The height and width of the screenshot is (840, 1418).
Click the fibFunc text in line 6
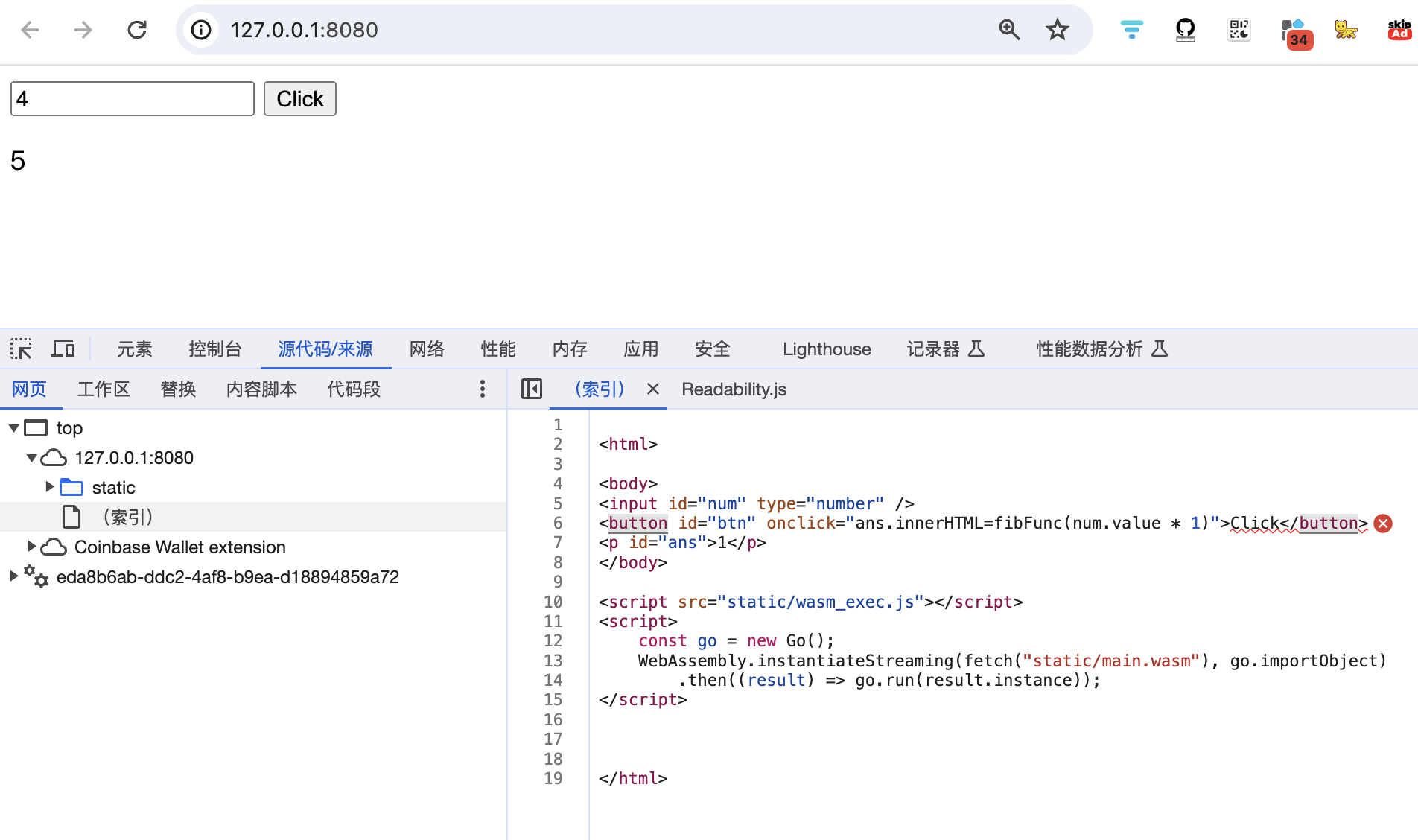[1028, 523]
